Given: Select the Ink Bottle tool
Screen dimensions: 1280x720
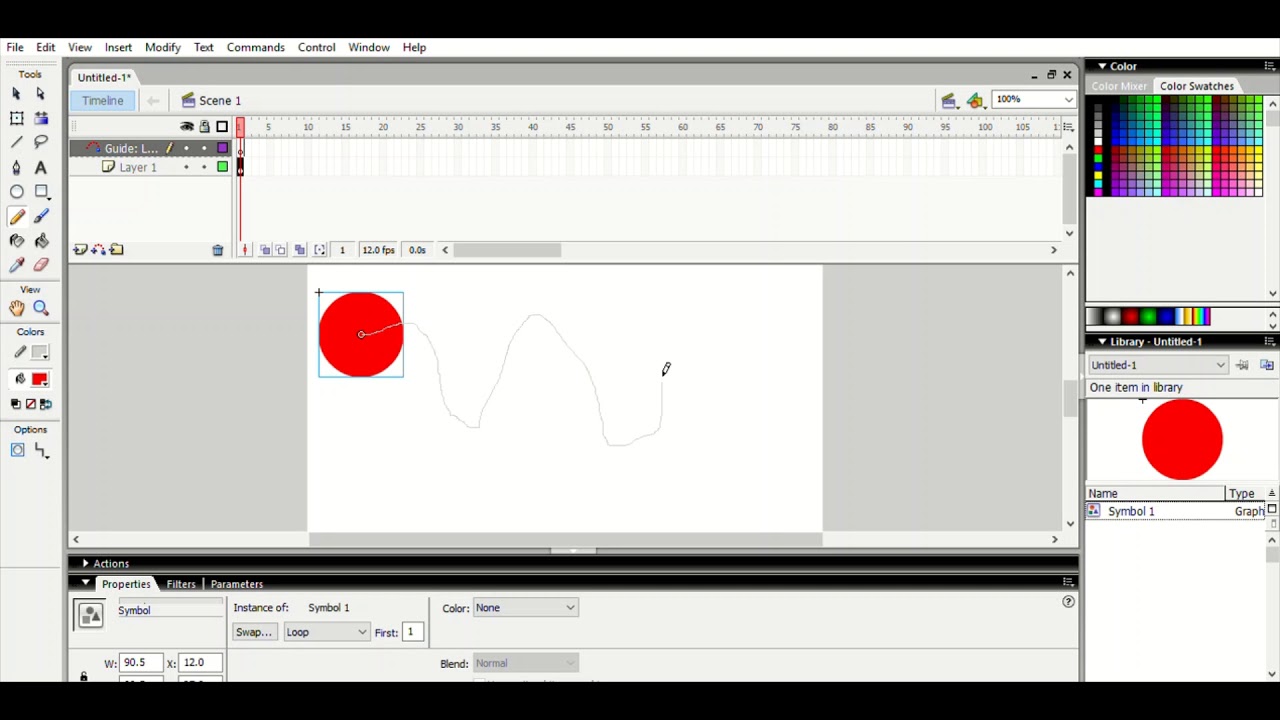Looking at the screenshot, I should coord(16,241).
